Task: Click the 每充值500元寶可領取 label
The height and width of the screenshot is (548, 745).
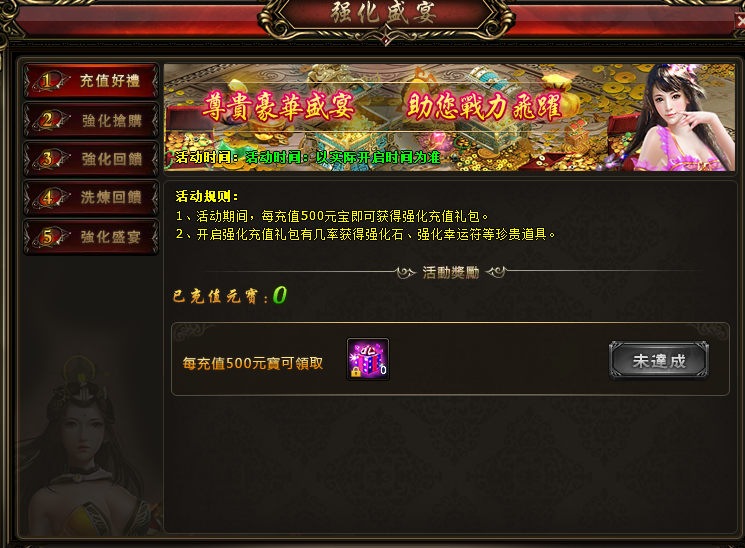Action: point(253,364)
